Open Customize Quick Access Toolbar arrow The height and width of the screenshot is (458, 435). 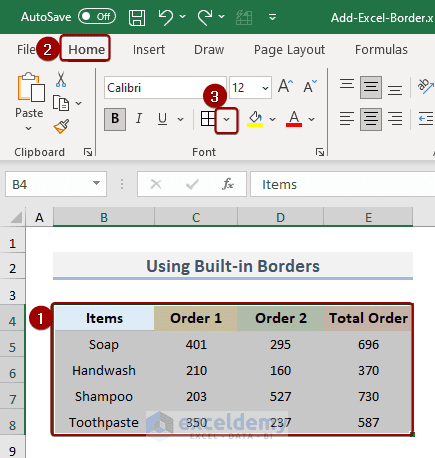272,17
